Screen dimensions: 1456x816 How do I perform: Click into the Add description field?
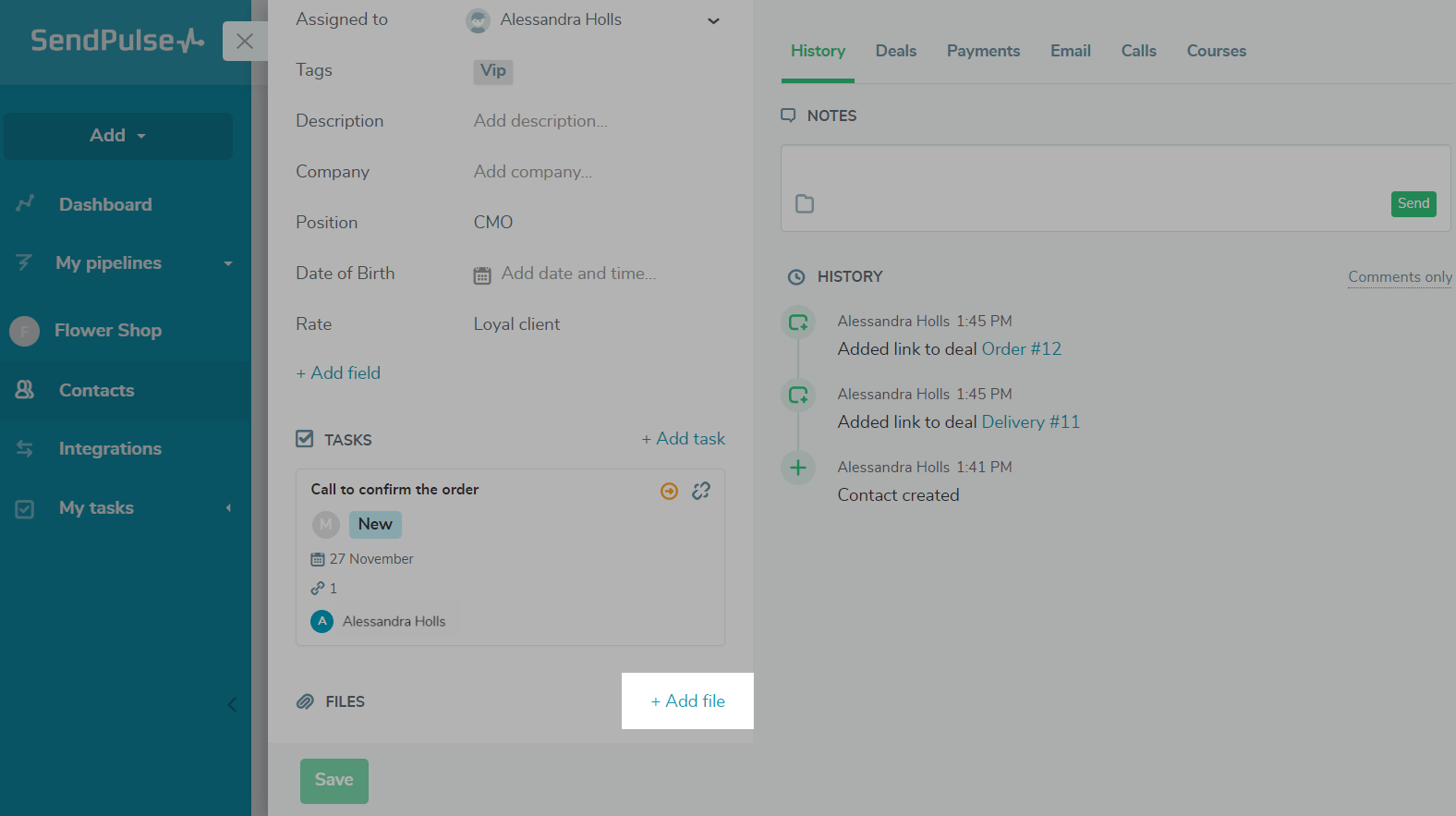coord(540,121)
